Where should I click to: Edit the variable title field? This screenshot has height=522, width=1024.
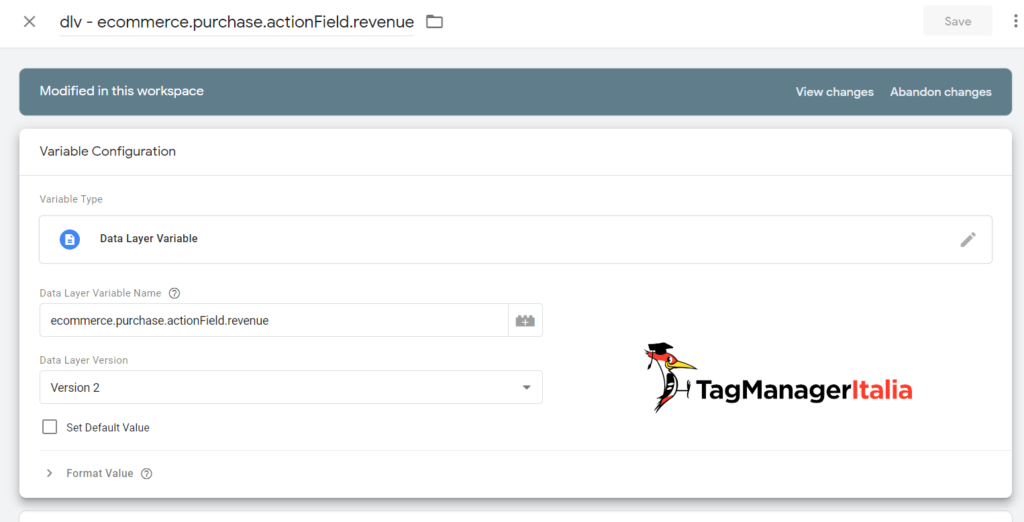(x=236, y=22)
